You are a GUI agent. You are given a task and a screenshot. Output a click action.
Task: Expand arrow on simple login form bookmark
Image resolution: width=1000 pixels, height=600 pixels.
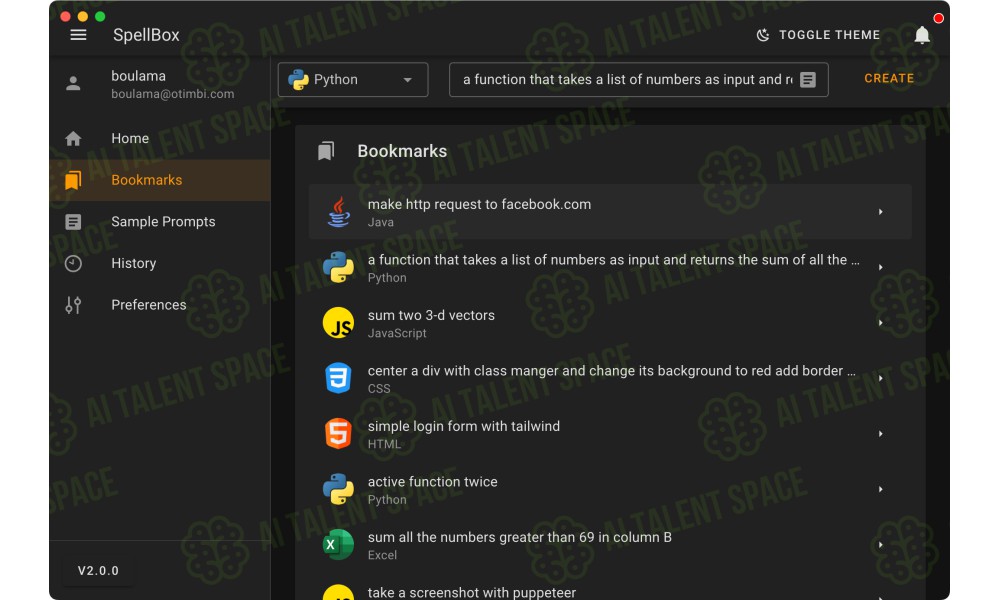pos(880,434)
